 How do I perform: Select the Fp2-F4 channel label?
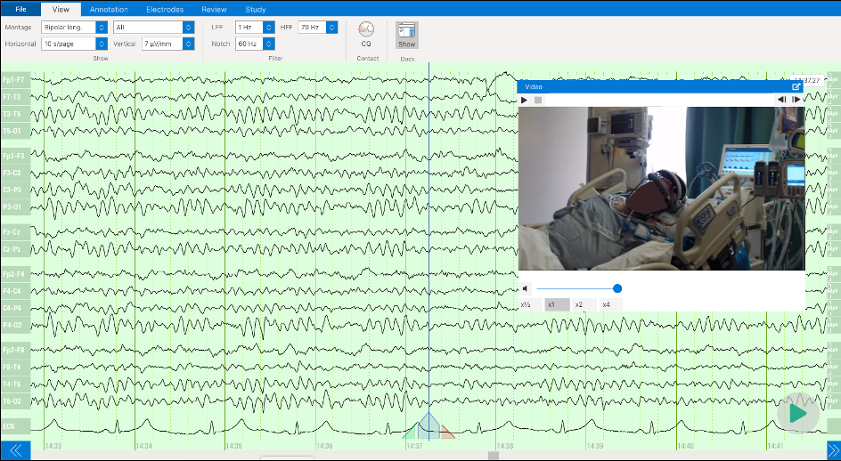click(x=16, y=274)
